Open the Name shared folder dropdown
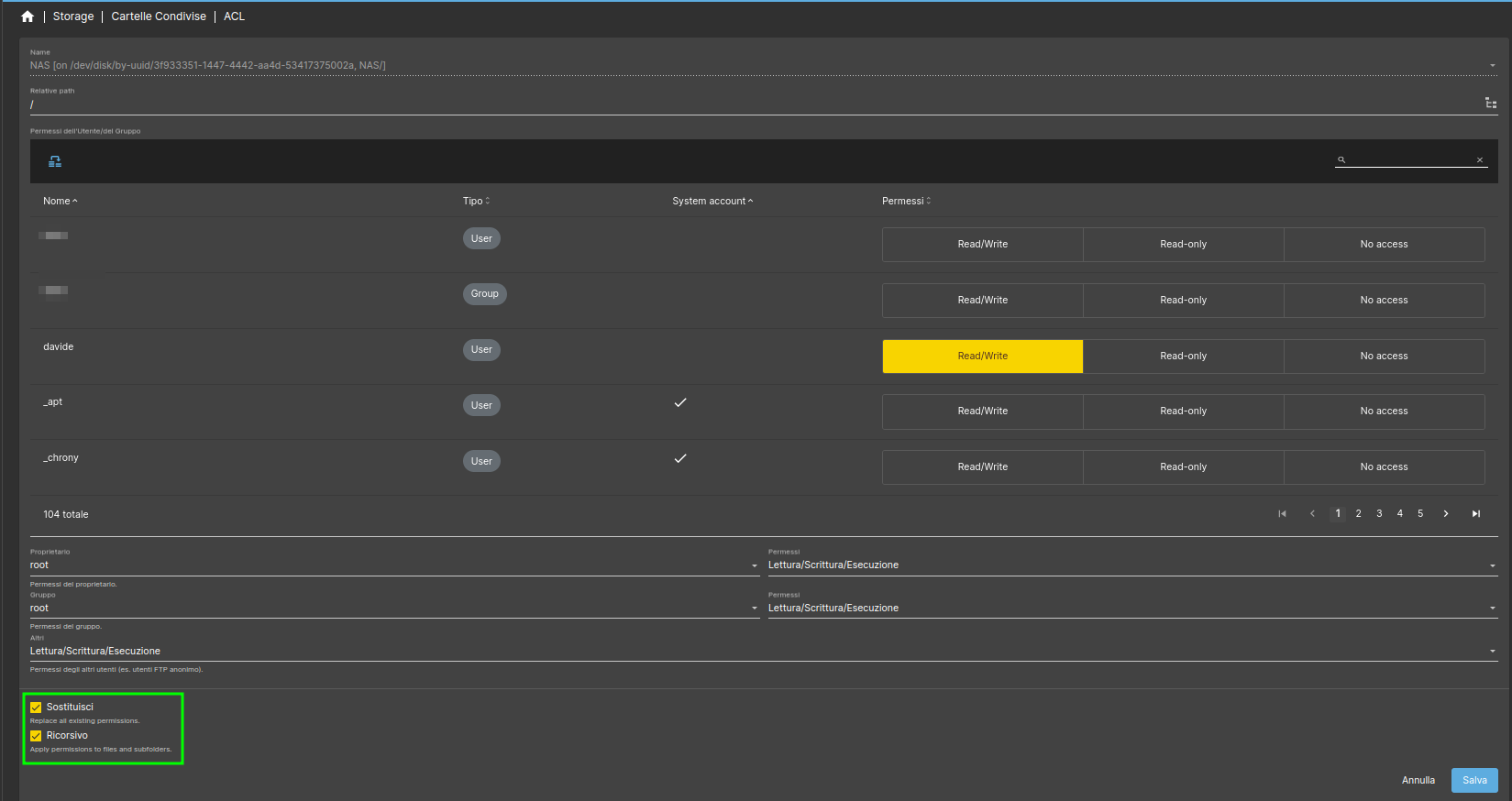The height and width of the screenshot is (801, 1512). click(x=764, y=65)
